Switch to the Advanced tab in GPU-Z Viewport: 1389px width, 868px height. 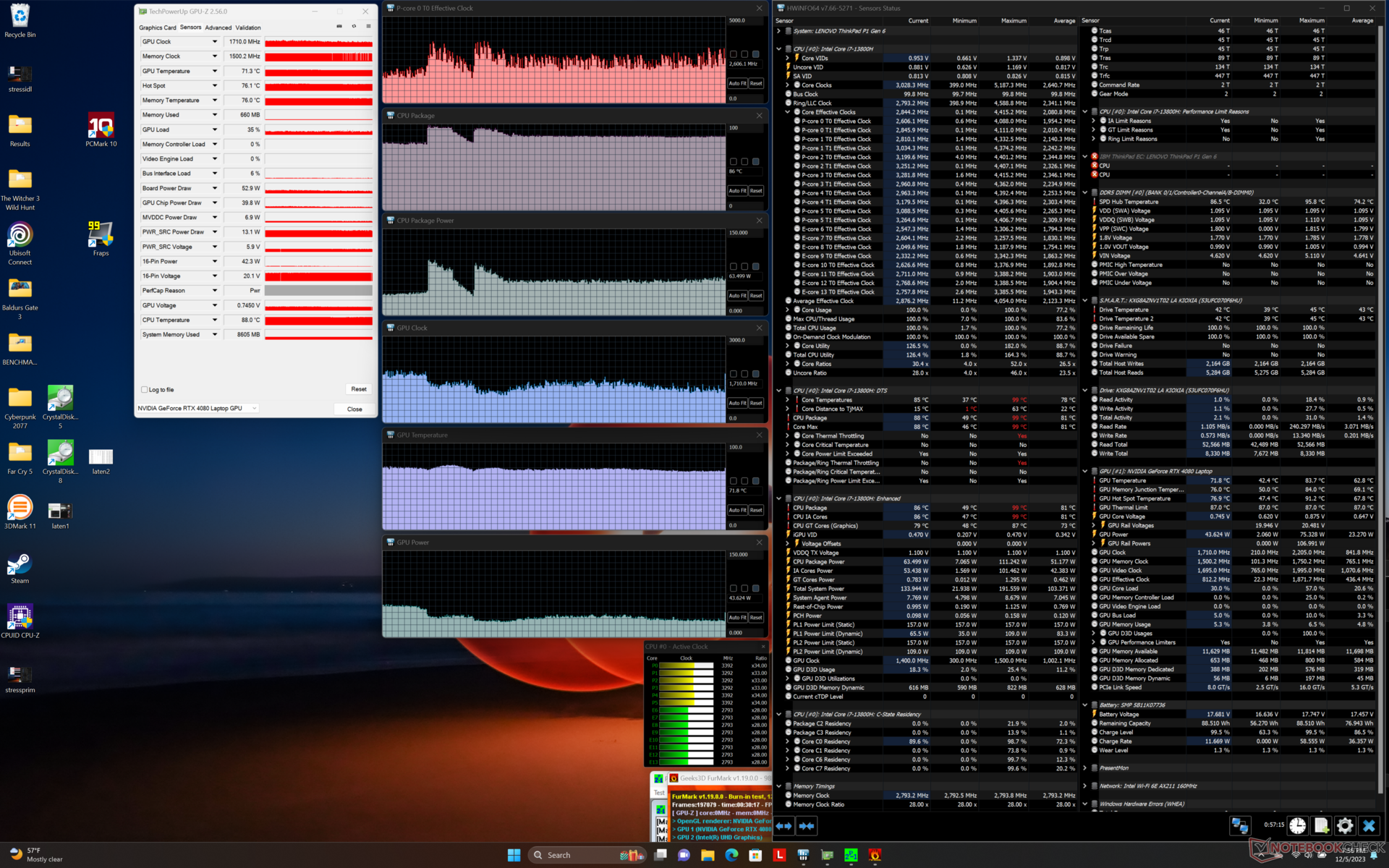(x=218, y=27)
